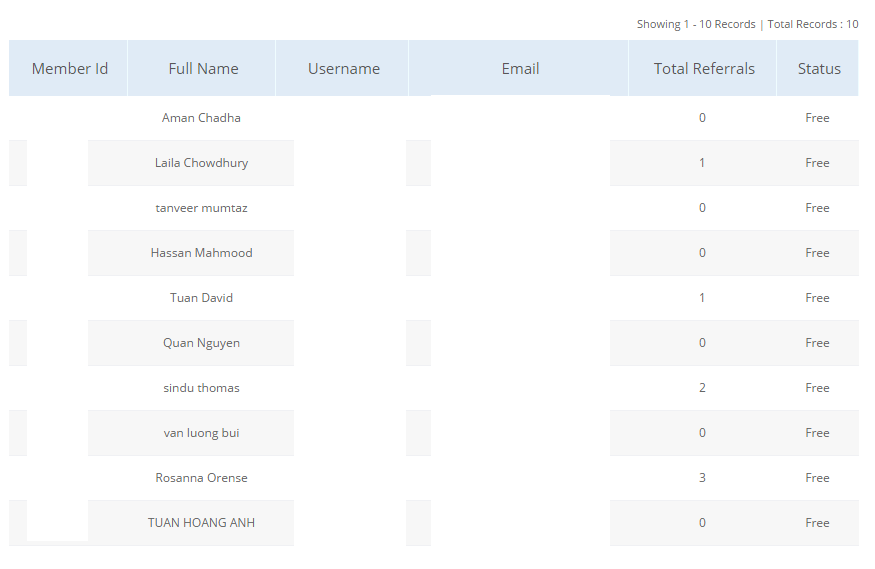Screen dimensions: 875x569
Task: Click the Username column header
Action: click(343, 69)
